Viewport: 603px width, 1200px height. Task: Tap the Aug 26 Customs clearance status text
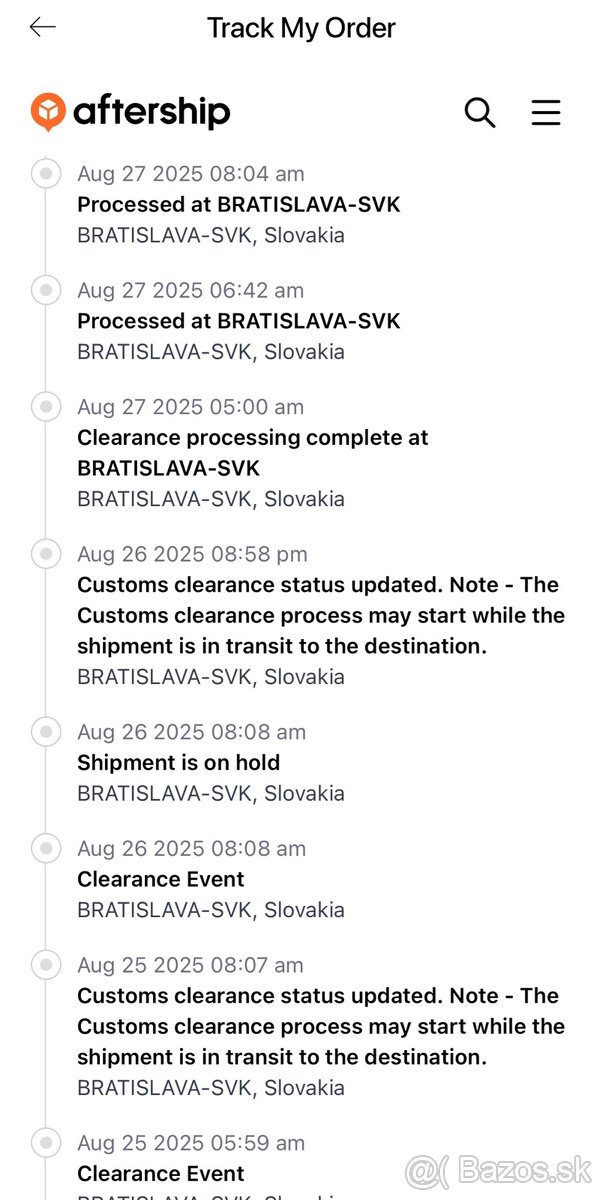tap(320, 615)
